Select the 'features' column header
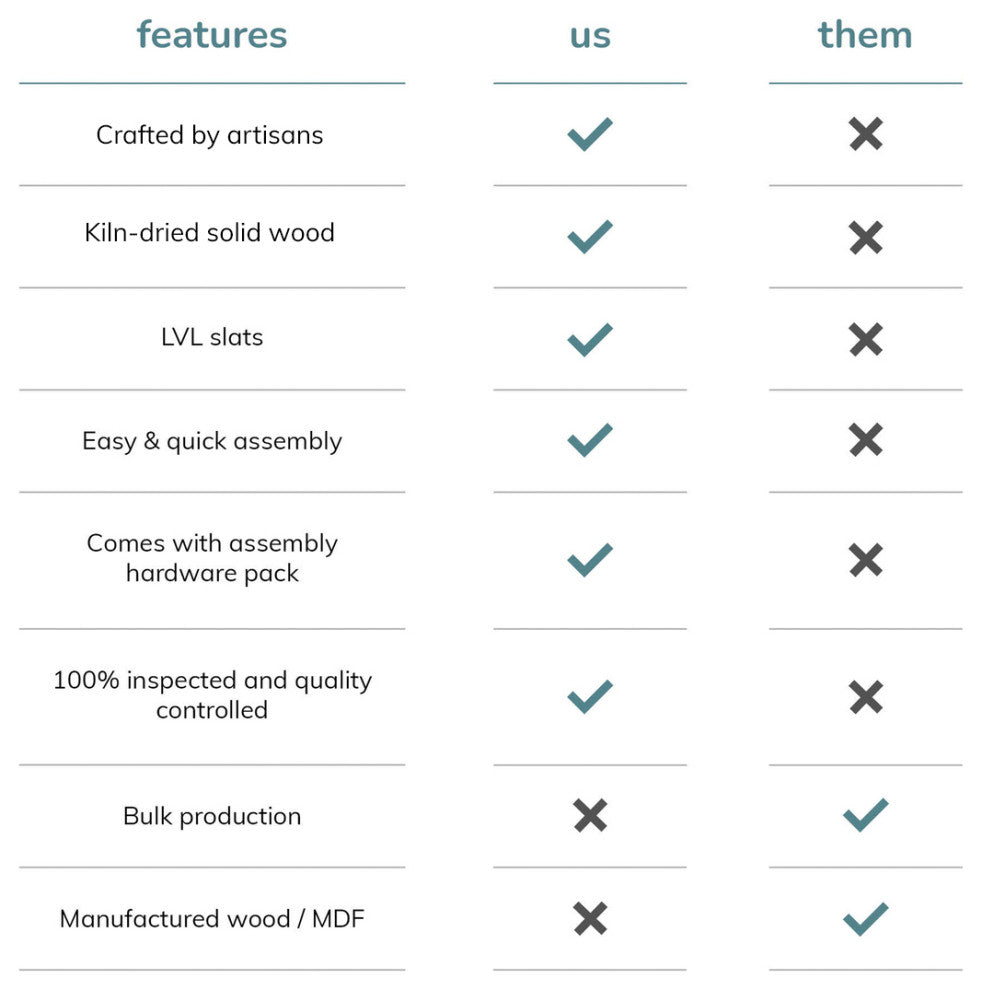This screenshot has width=982, height=990. [212, 35]
